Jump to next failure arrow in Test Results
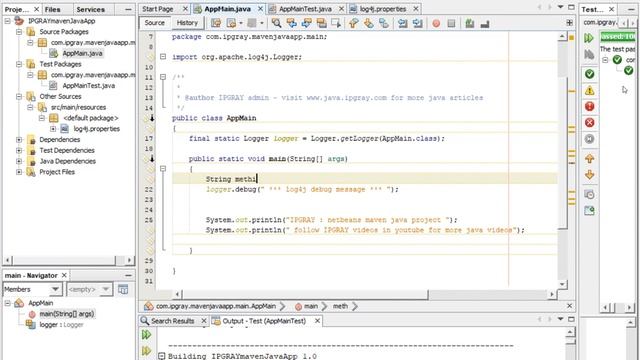 (589, 175)
